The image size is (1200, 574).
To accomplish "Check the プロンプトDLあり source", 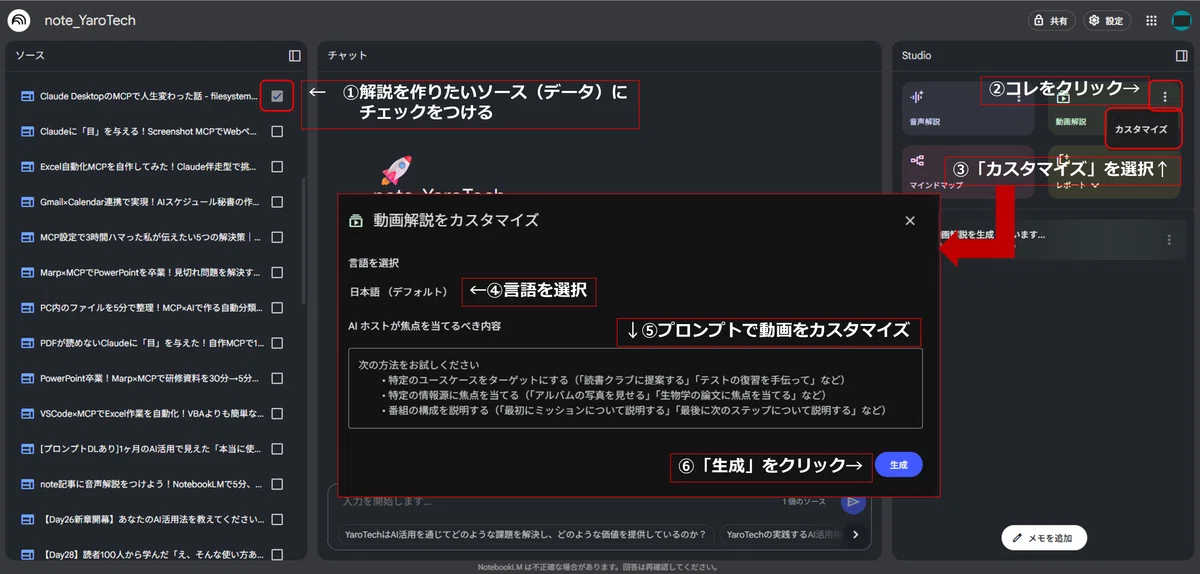I will (277, 449).
